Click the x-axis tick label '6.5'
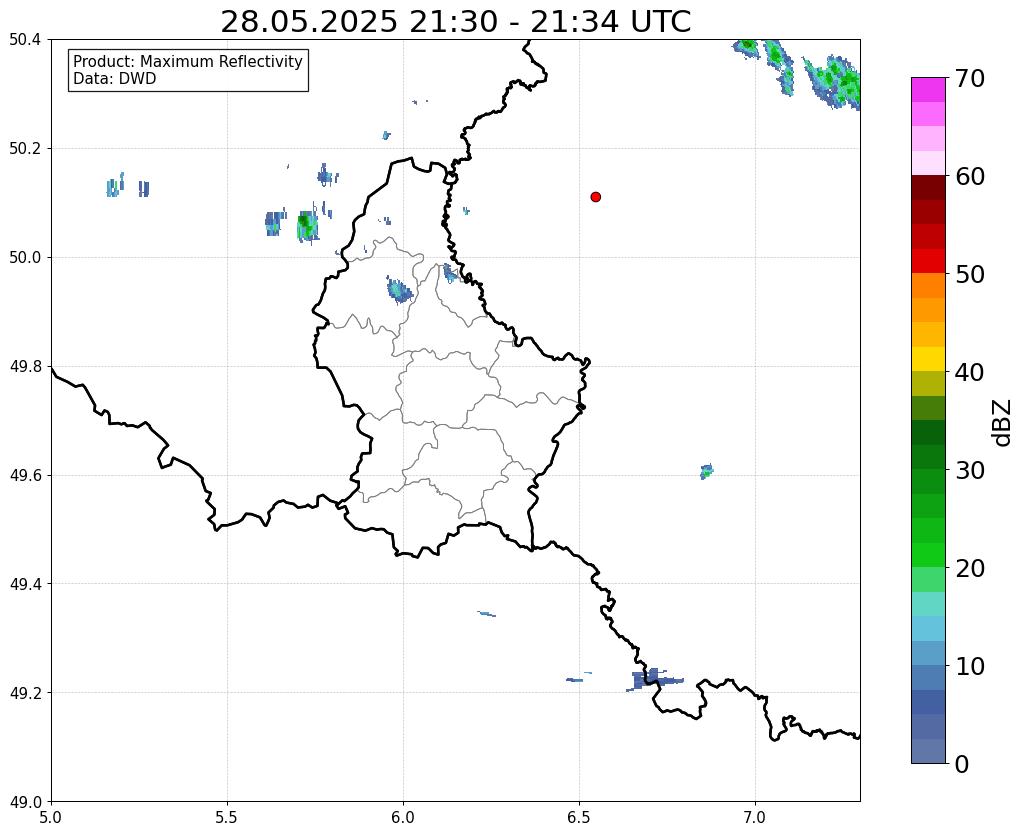The width and height of the screenshot is (1023, 834). (x=579, y=818)
